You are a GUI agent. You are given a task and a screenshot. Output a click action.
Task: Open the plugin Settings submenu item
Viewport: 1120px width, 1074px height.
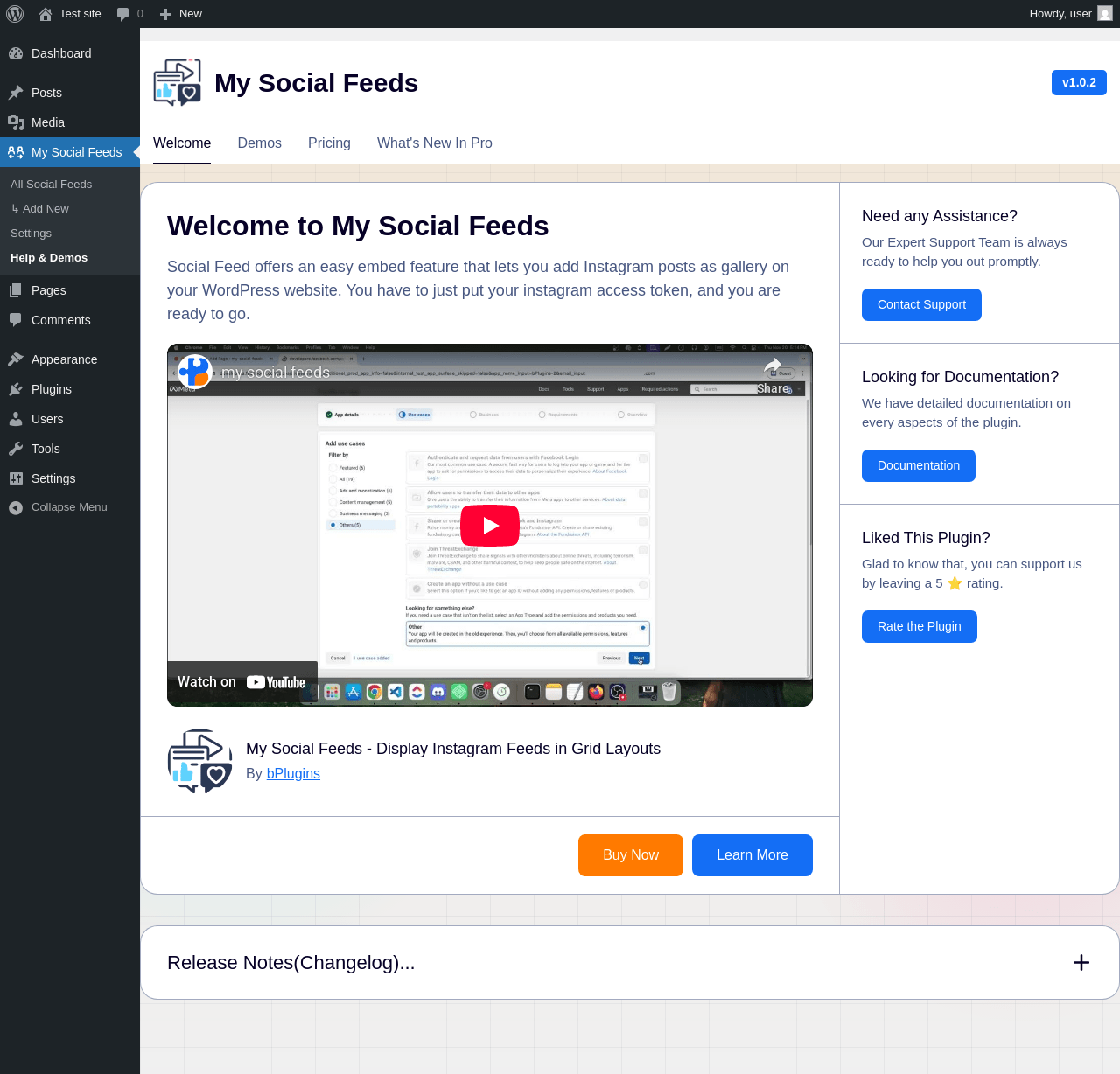click(31, 234)
